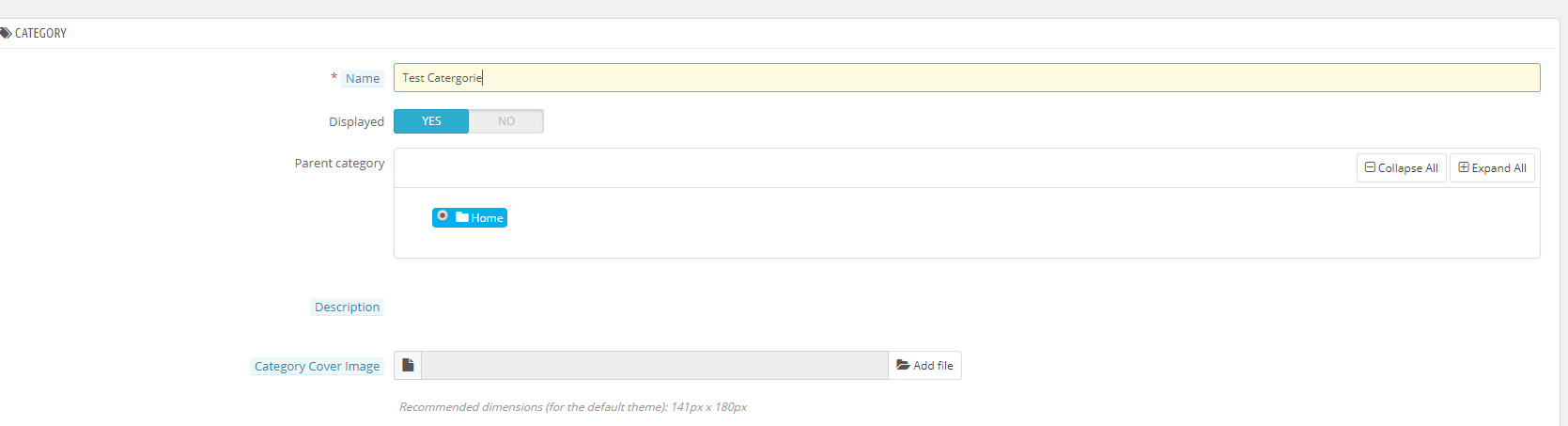Click the CATEGORY panel heading text
1568x426 pixels.
coord(40,33)
